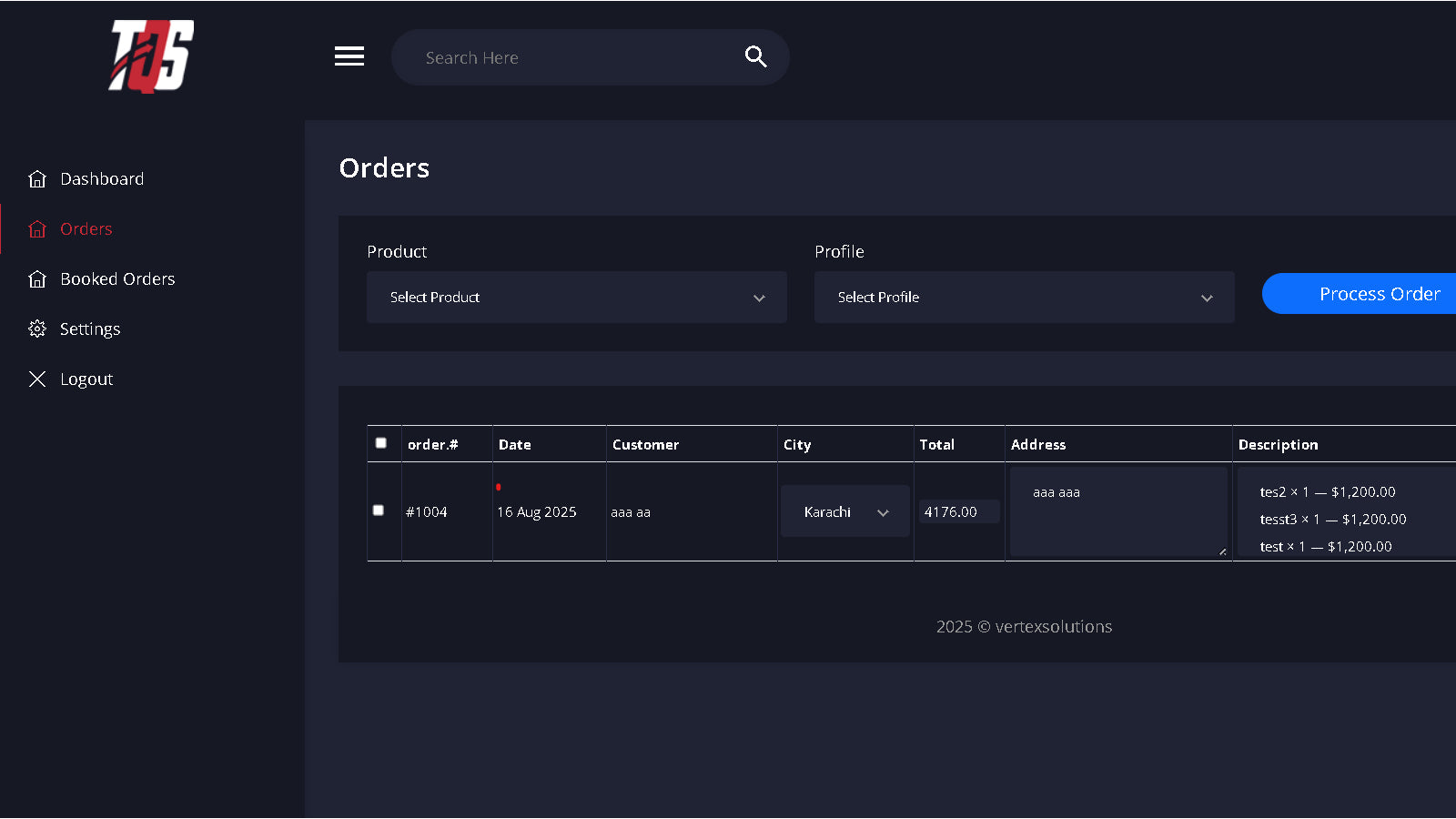Viewport: 1456px width, 819px height.
Task: Click the Orders page heading
Action: [x=384, y=168]
